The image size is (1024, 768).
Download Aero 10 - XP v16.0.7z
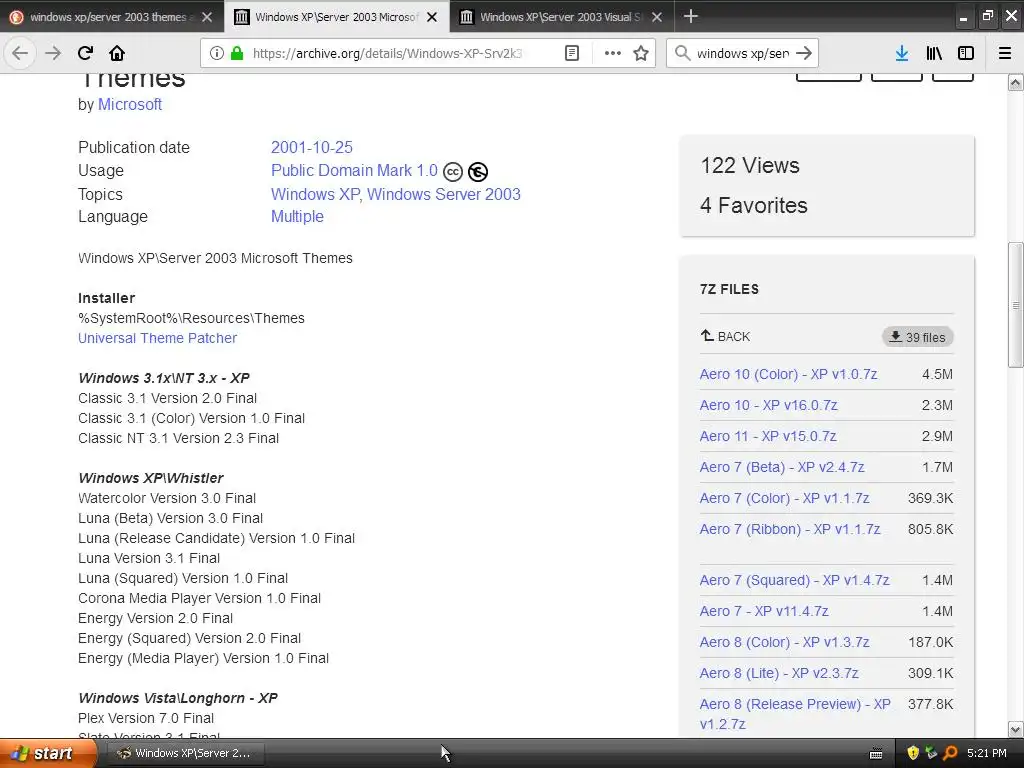768,405
